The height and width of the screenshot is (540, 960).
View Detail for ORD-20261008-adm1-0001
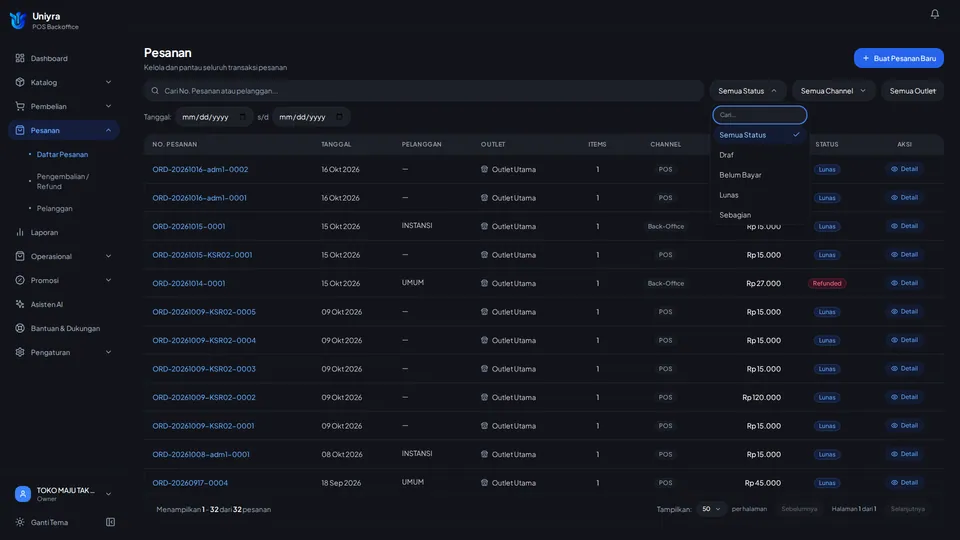904,454
